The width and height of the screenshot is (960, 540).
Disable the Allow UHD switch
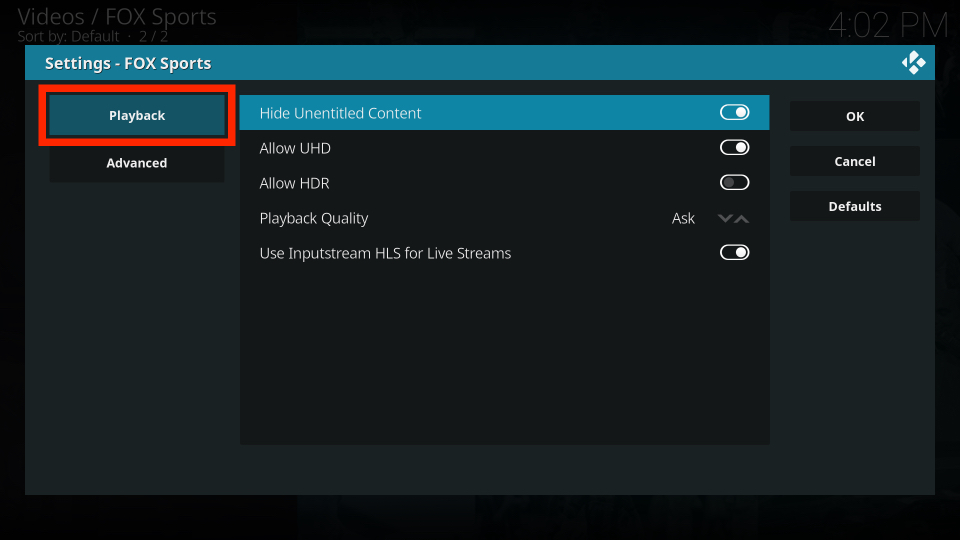(x=734, y=148)
